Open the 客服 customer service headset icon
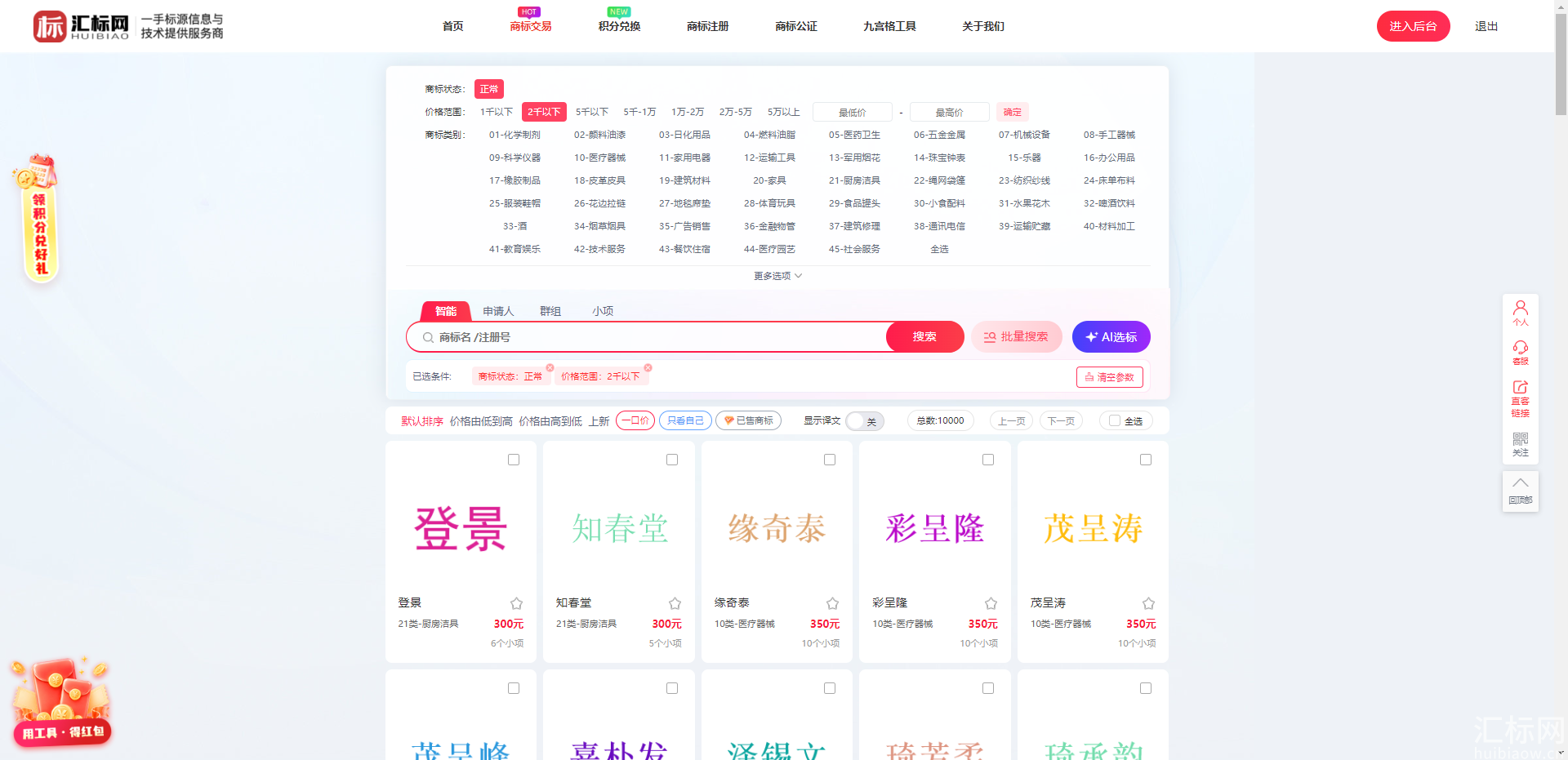This screenshot has height=760, width=1568. (x=1520, y=353)
